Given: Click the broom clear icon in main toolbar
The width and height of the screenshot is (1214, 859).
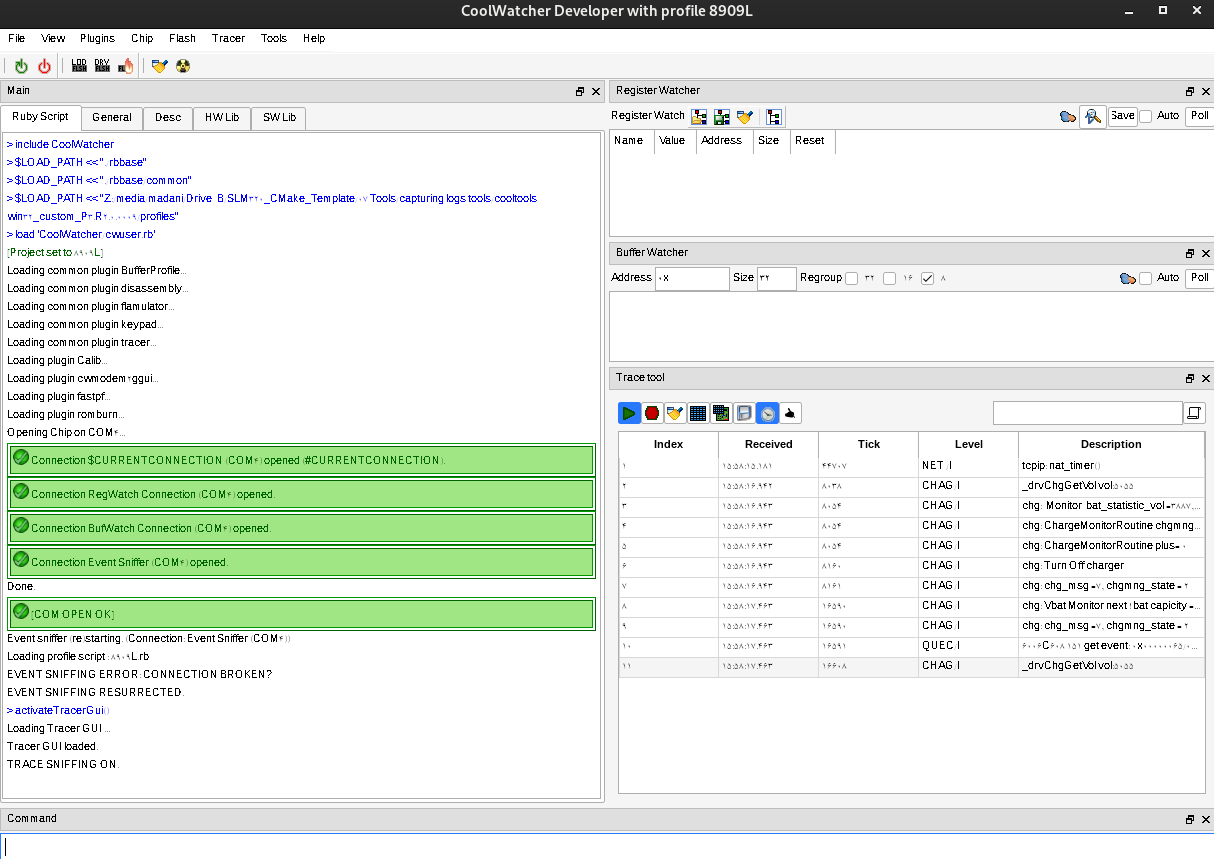Looking at the screenshot, I should [159, 66].
